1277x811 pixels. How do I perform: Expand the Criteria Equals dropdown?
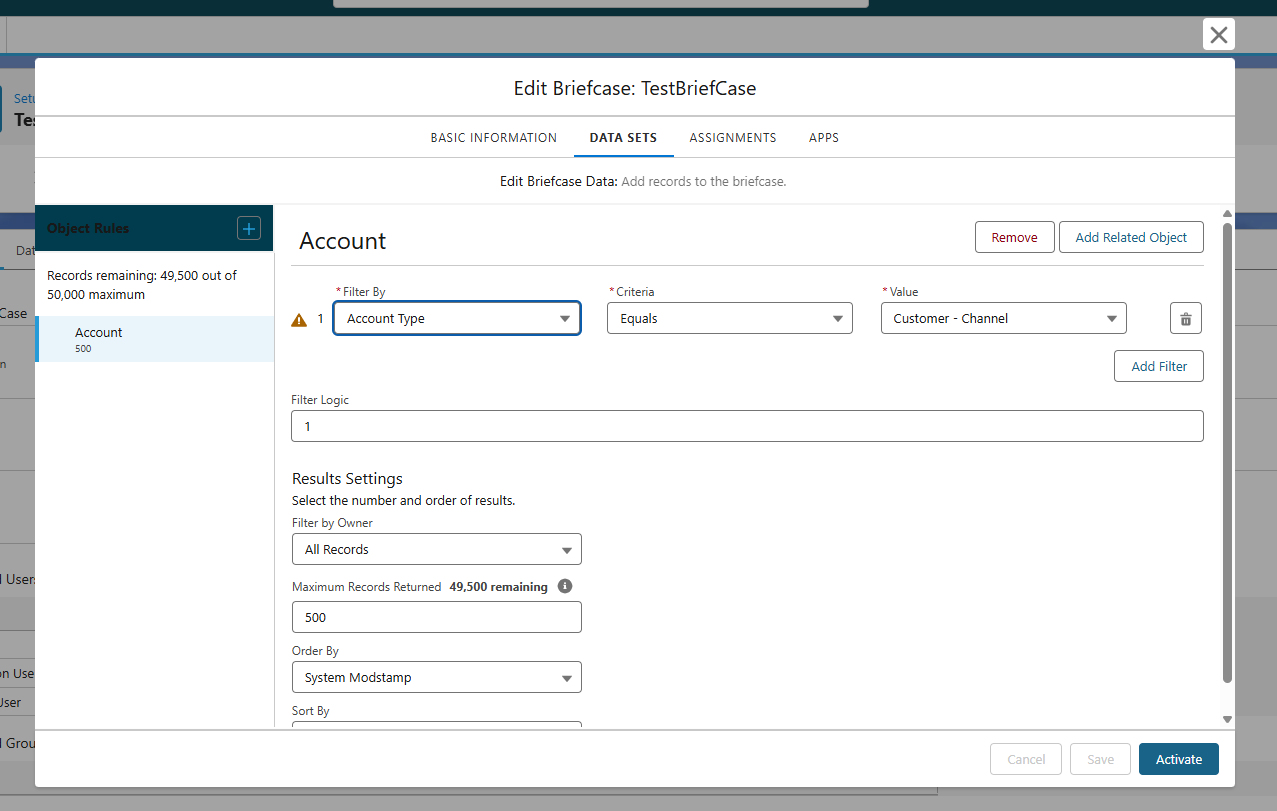(729, 319)
